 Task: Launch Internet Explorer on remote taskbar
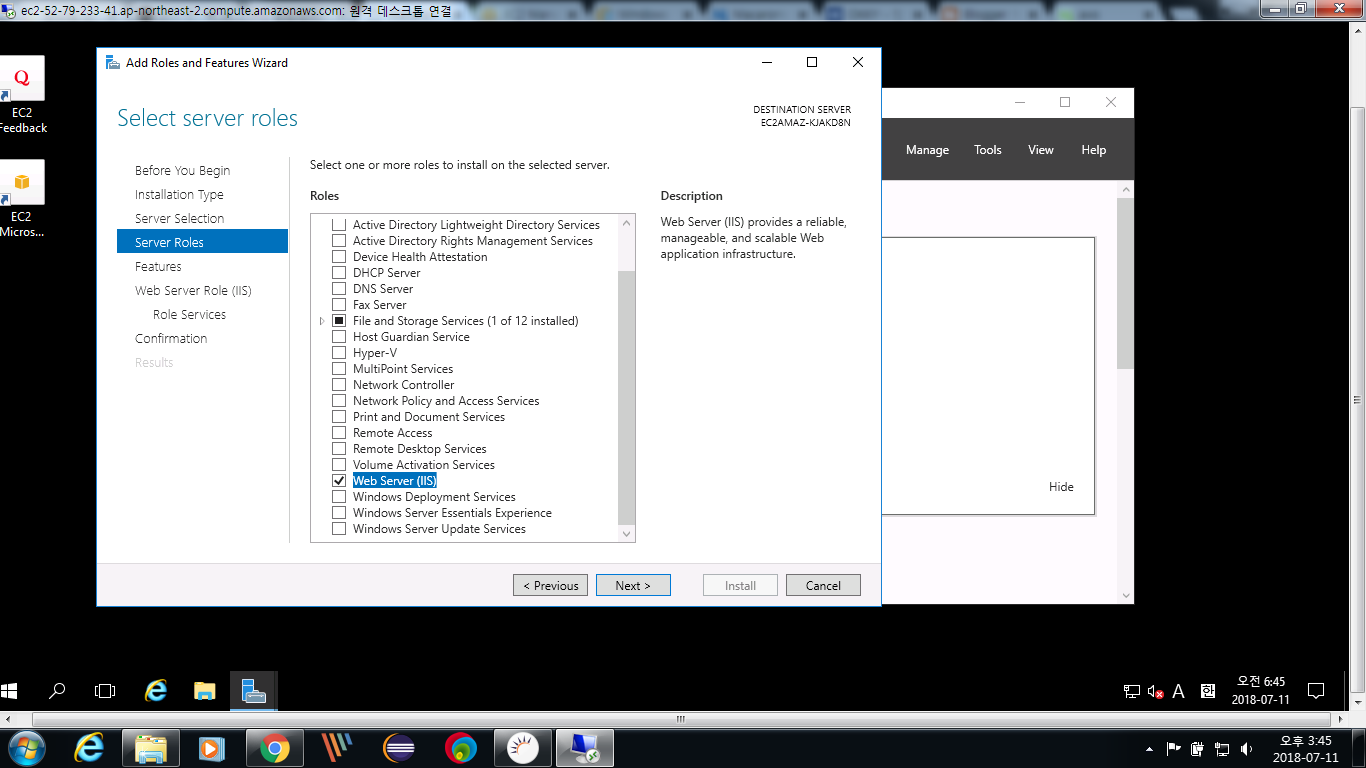pos(156,690)
